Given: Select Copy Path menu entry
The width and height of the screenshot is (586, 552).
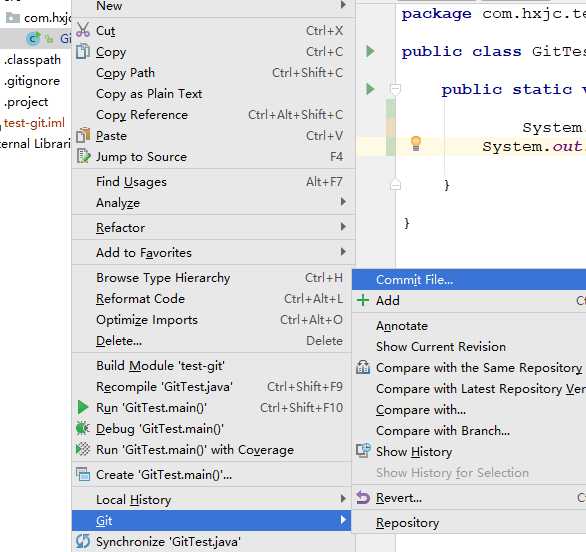Looking at the screenshot, I should tap(213, 73).
